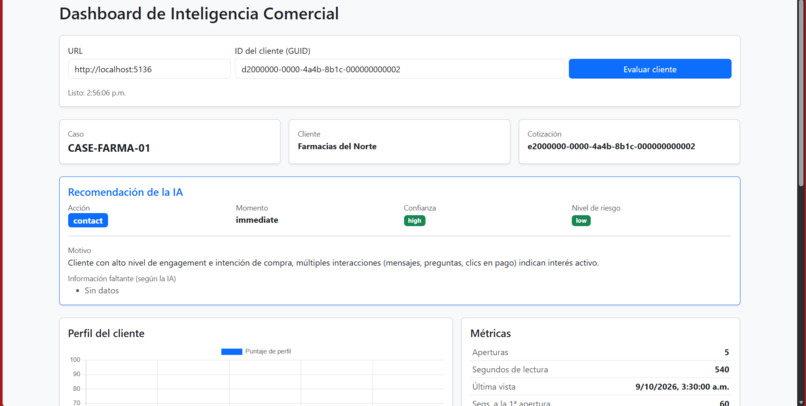The height and width of the screenshot is (406, 806).
Task: Click the Información faltante (según la IA) label
Action: pos(122,279)
